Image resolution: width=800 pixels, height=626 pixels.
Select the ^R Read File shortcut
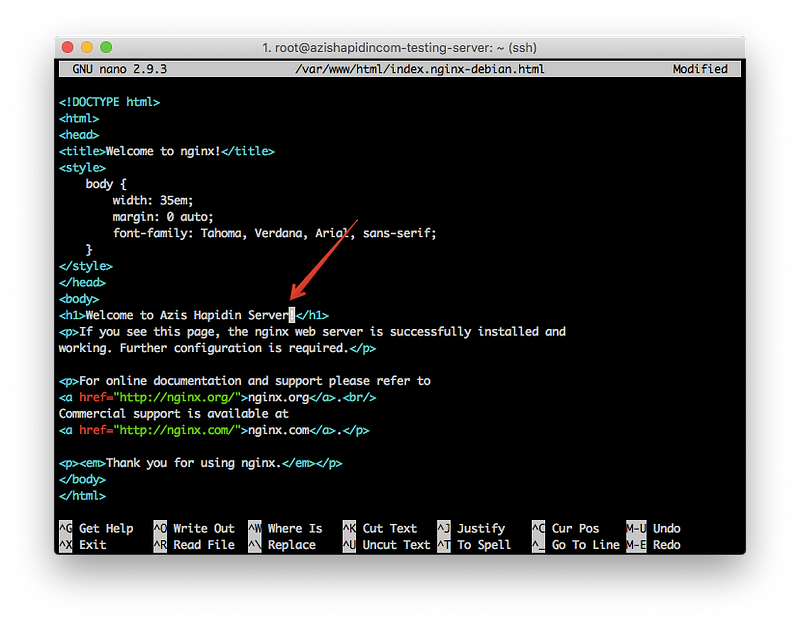click(x=194, y=545)
